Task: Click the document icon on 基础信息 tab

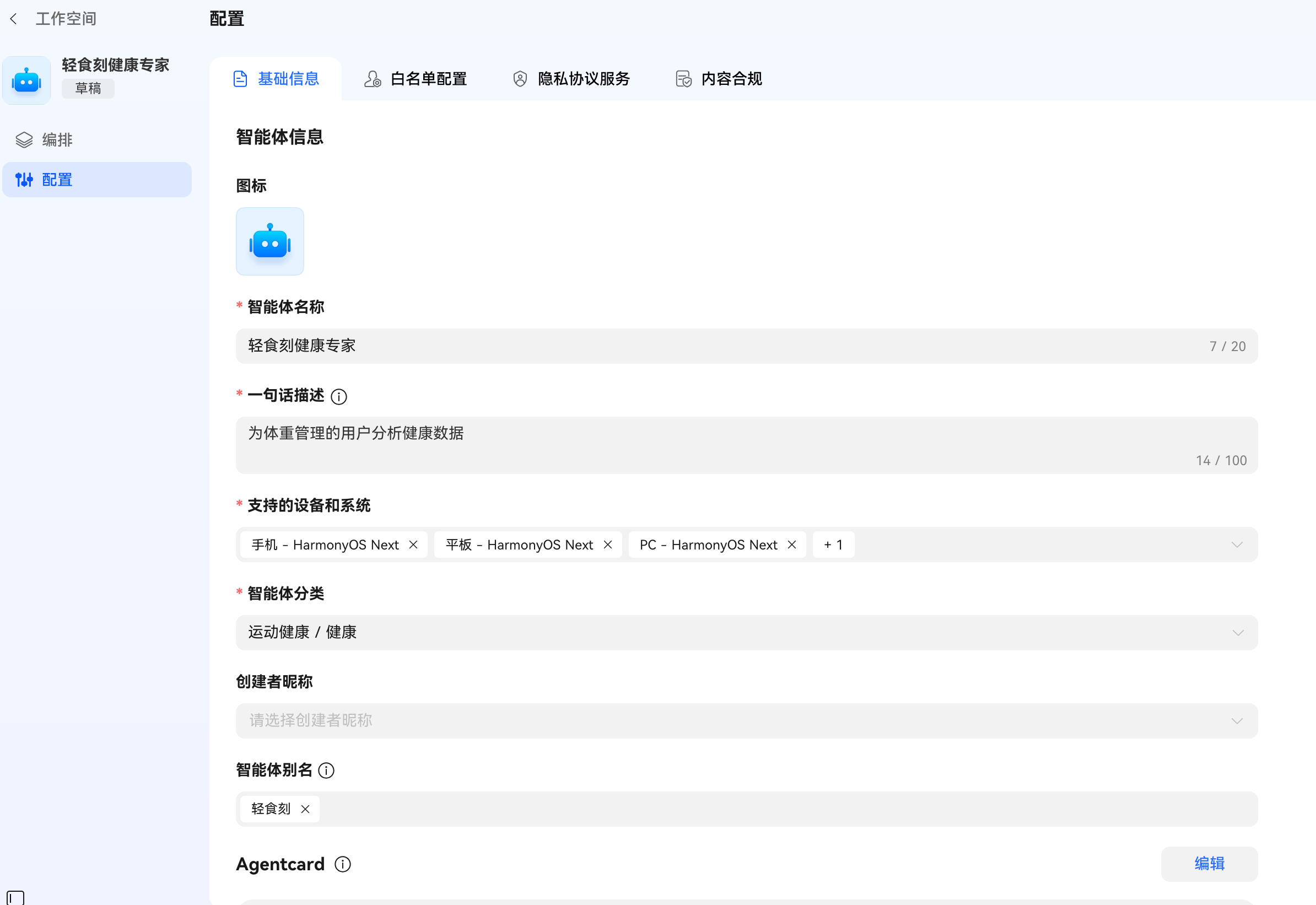Action: click(x=240, y=79)
